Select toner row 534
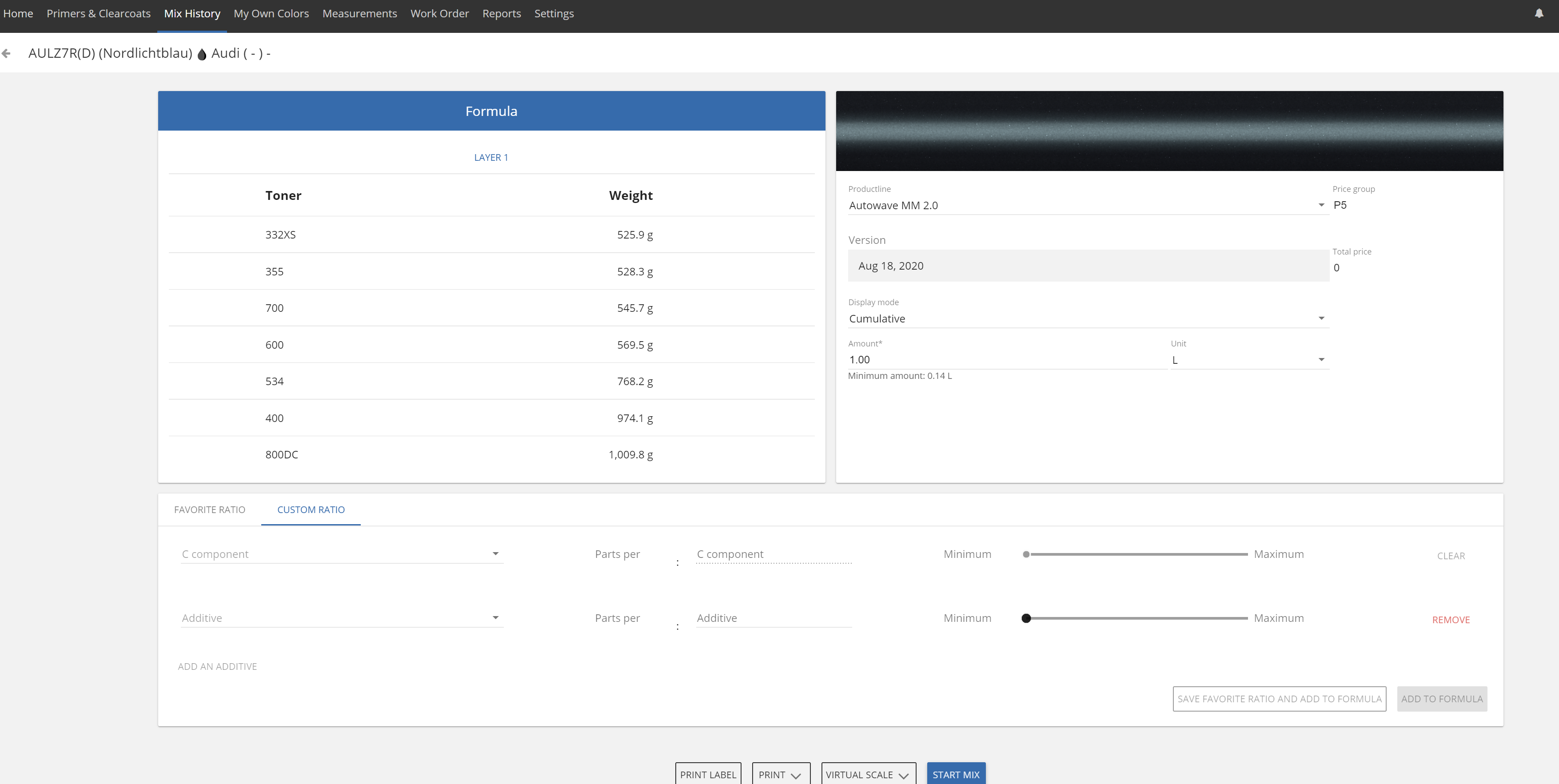This screenshot has width=1559, height=784. point(491,381)
